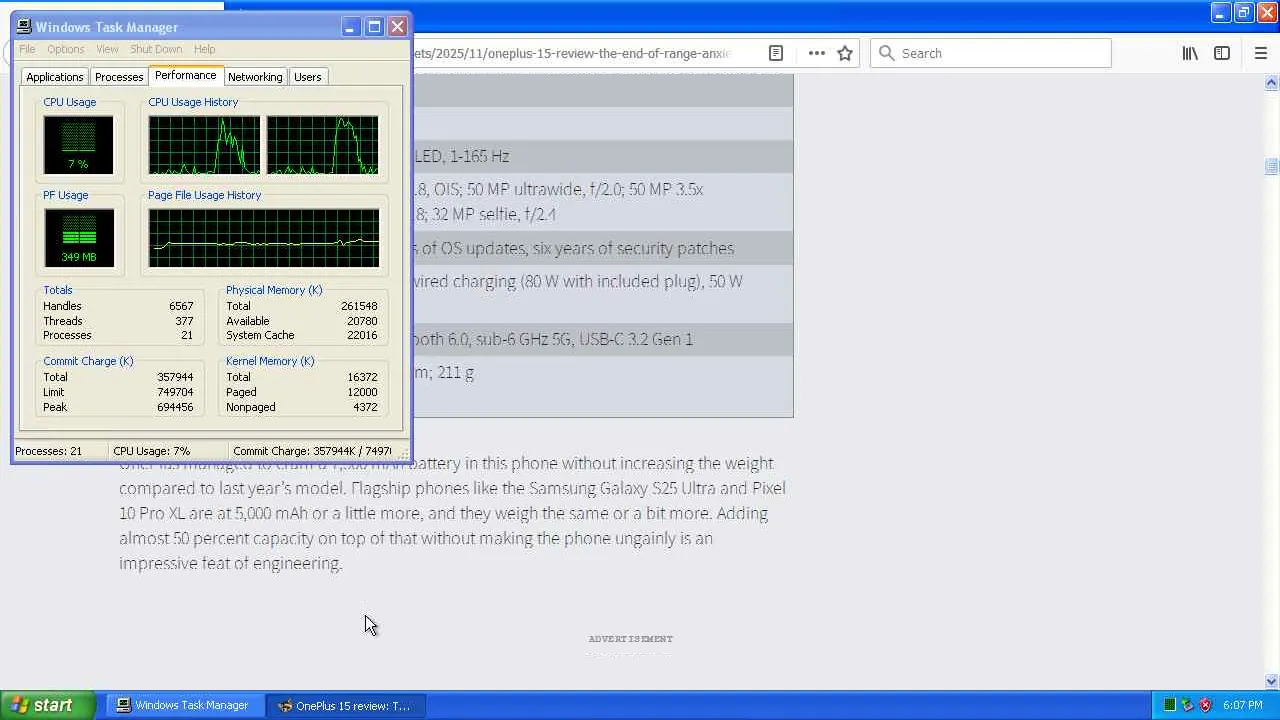This screenshot has height=720, width=1280.
Task: Switch to the Networking tab
Action: [x=255, y=77]
